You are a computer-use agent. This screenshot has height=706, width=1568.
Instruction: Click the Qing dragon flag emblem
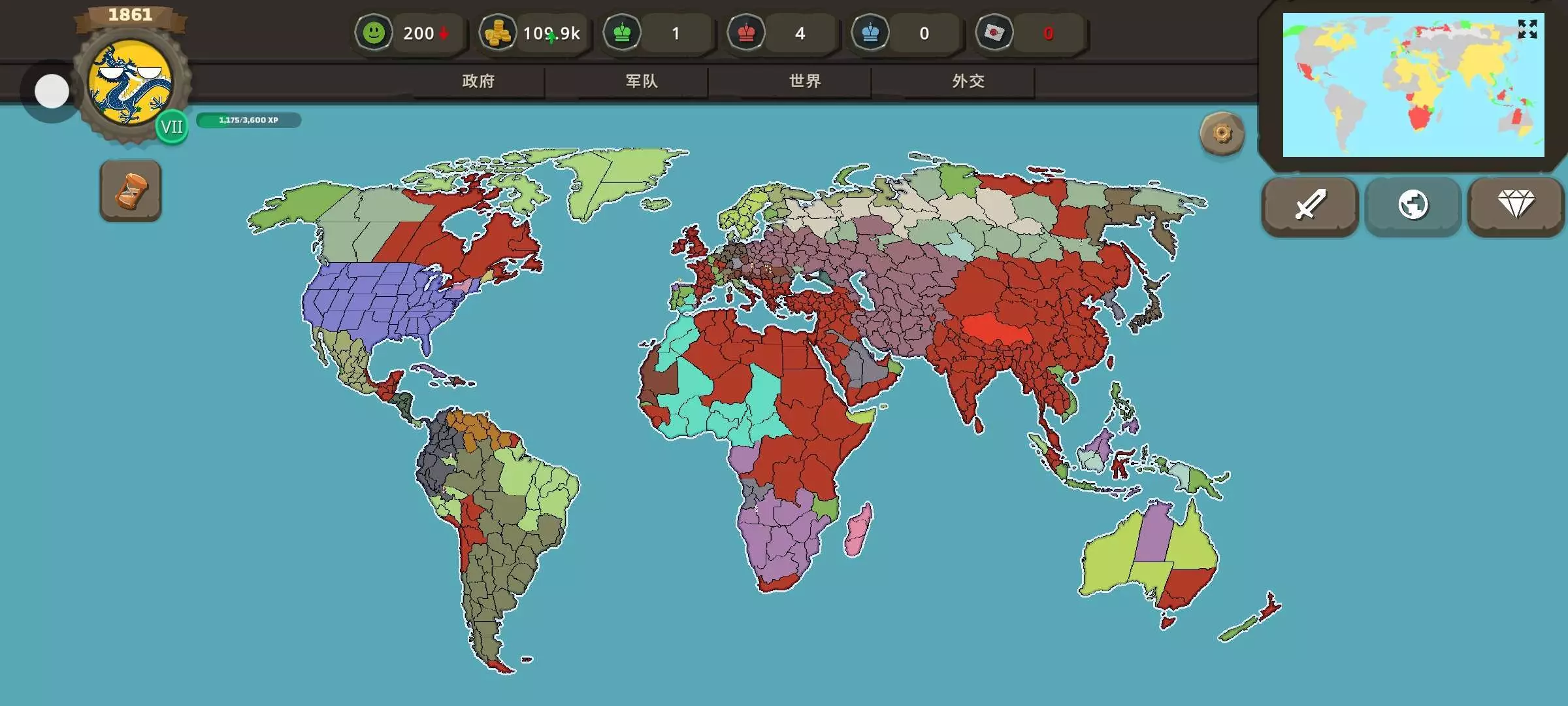point(131,82)
